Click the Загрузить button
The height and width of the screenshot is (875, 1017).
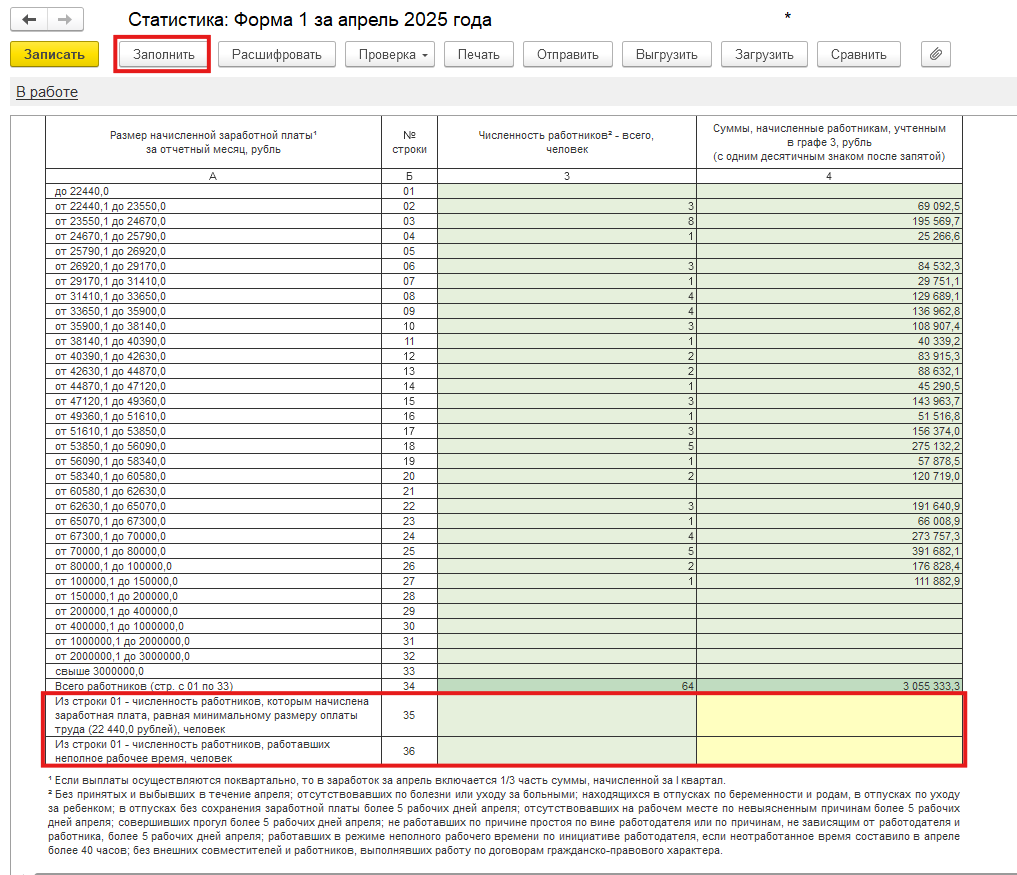click(764, 54)
